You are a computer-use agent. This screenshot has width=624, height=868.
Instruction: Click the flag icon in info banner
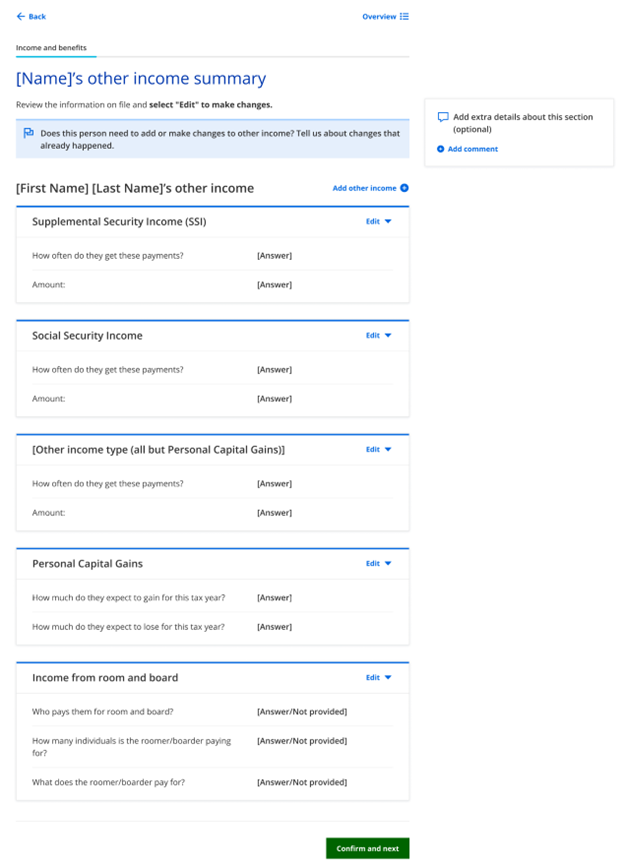coord(29,133)
